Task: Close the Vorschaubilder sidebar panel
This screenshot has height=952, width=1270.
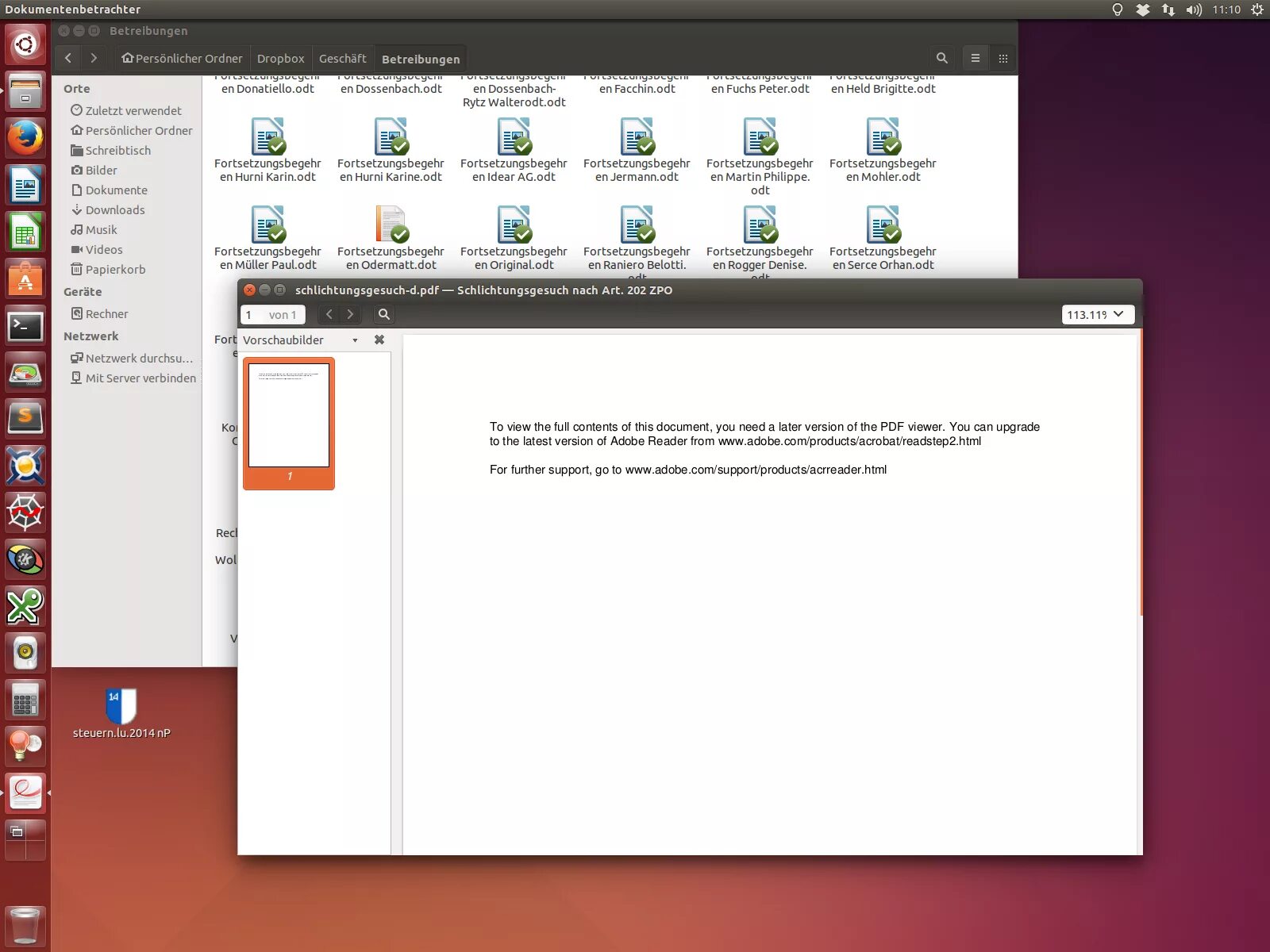Action: tap(379, 340)
